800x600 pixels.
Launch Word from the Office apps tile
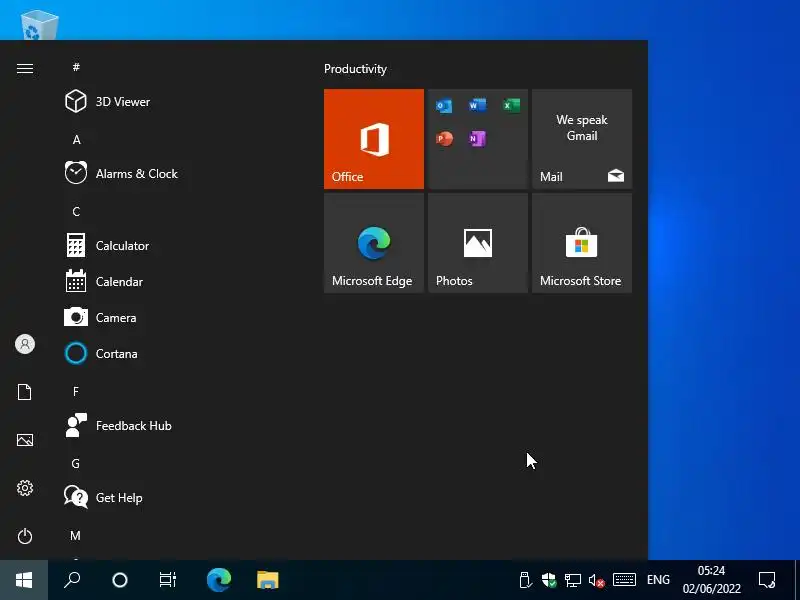(478, 106)
